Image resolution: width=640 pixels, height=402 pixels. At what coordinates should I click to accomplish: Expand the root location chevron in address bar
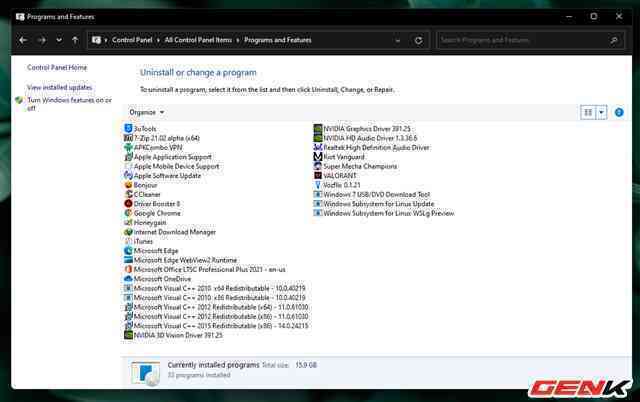tap(106, 40)
